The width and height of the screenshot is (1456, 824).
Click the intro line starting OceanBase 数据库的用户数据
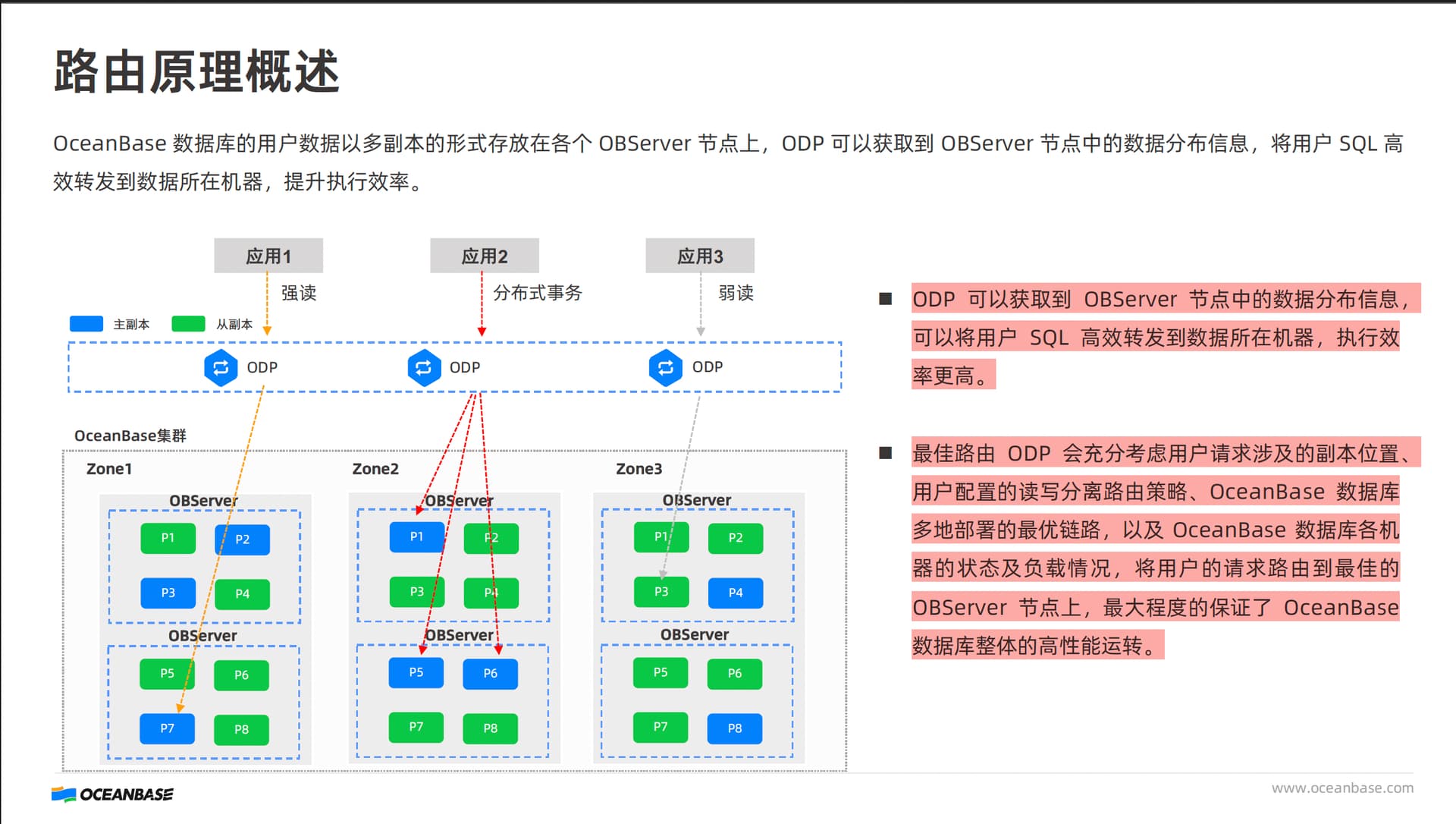[728, 143]
